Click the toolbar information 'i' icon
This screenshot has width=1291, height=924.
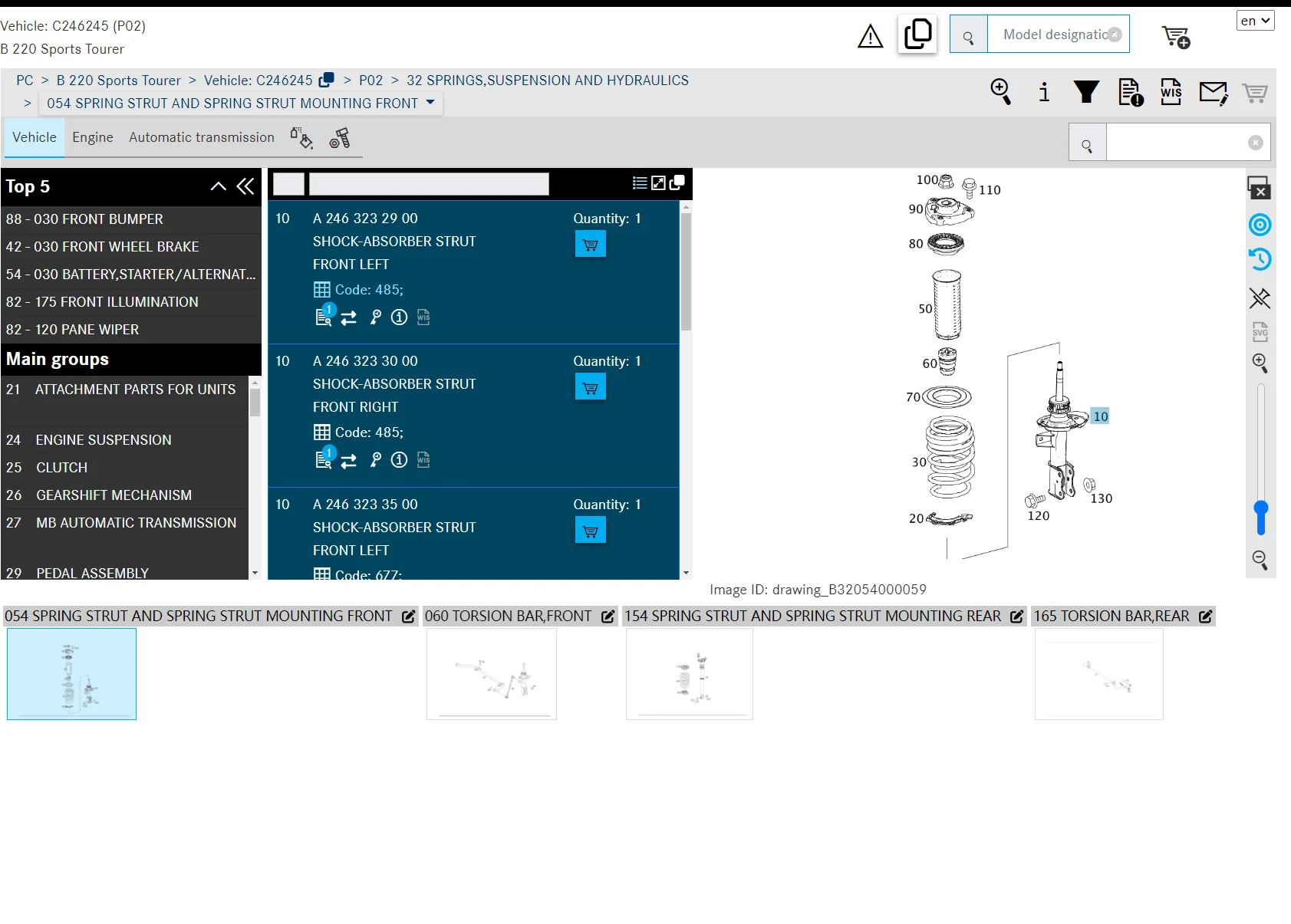click(1044, 92)
